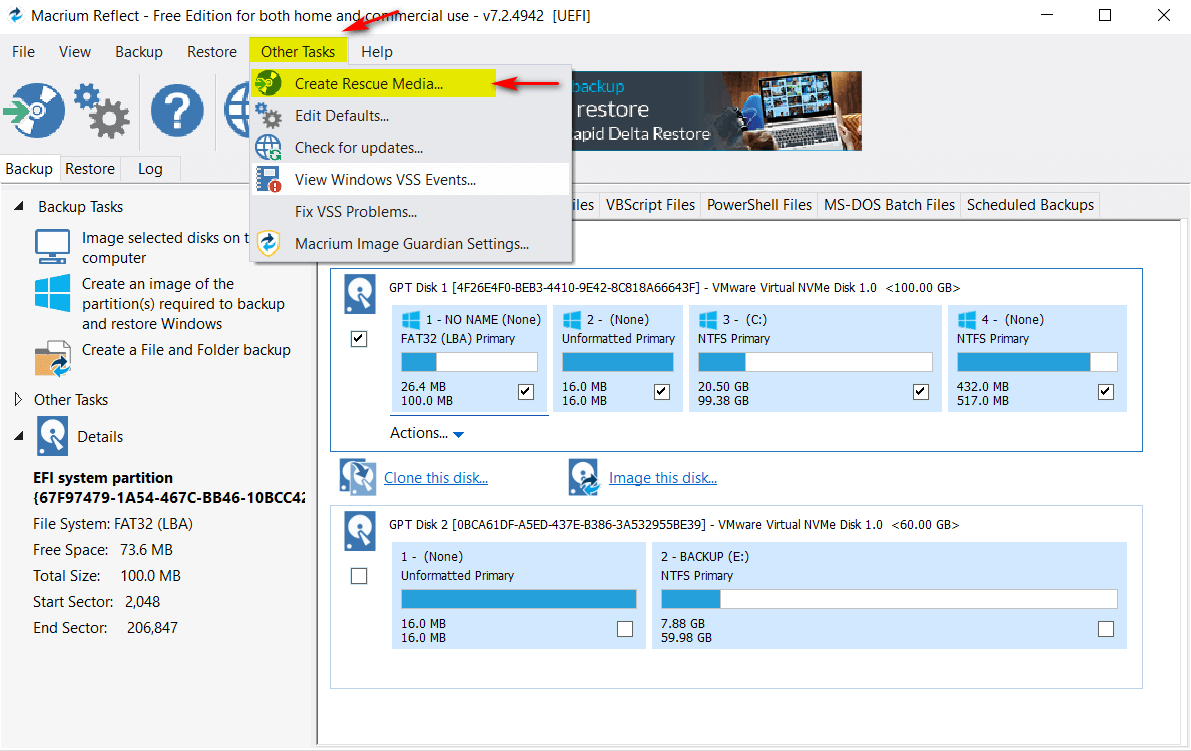1191x751 pixels.
Task: Click BACKUP (E:) partition usage bar
Action: [889, 599]
